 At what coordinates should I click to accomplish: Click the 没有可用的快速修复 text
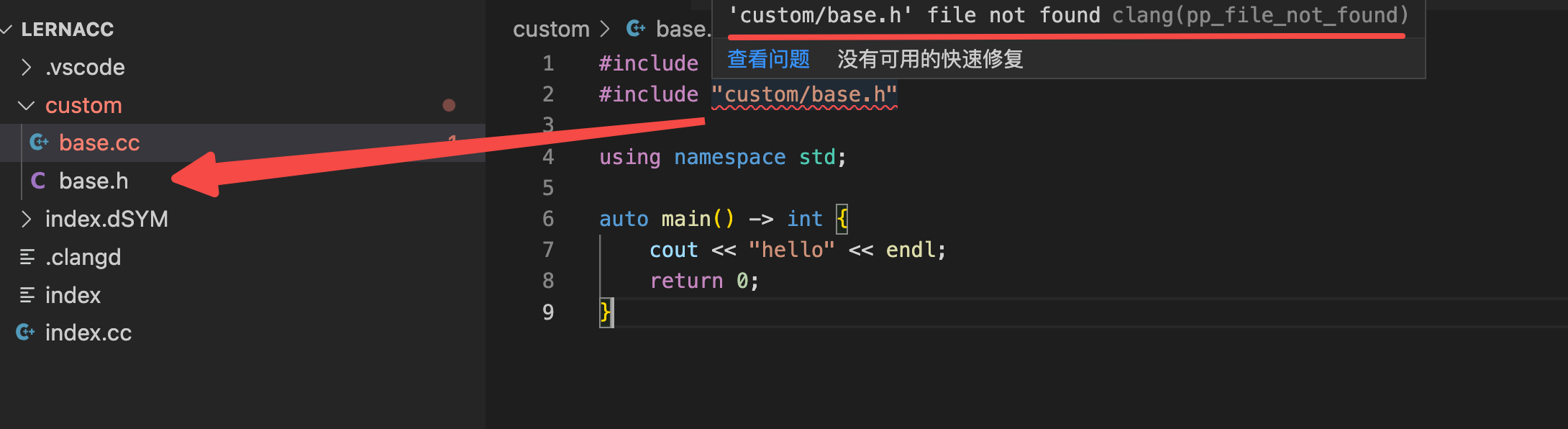pos(930,59)
